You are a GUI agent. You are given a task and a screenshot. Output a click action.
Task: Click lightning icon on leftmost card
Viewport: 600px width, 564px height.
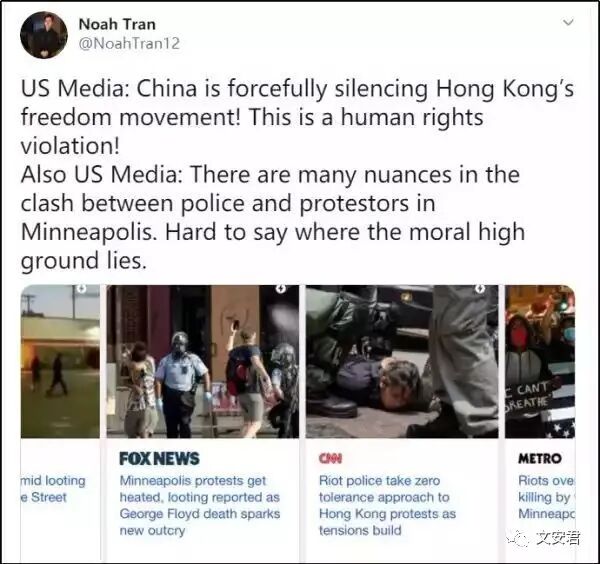pyautogui.click(x=81, y=289)
